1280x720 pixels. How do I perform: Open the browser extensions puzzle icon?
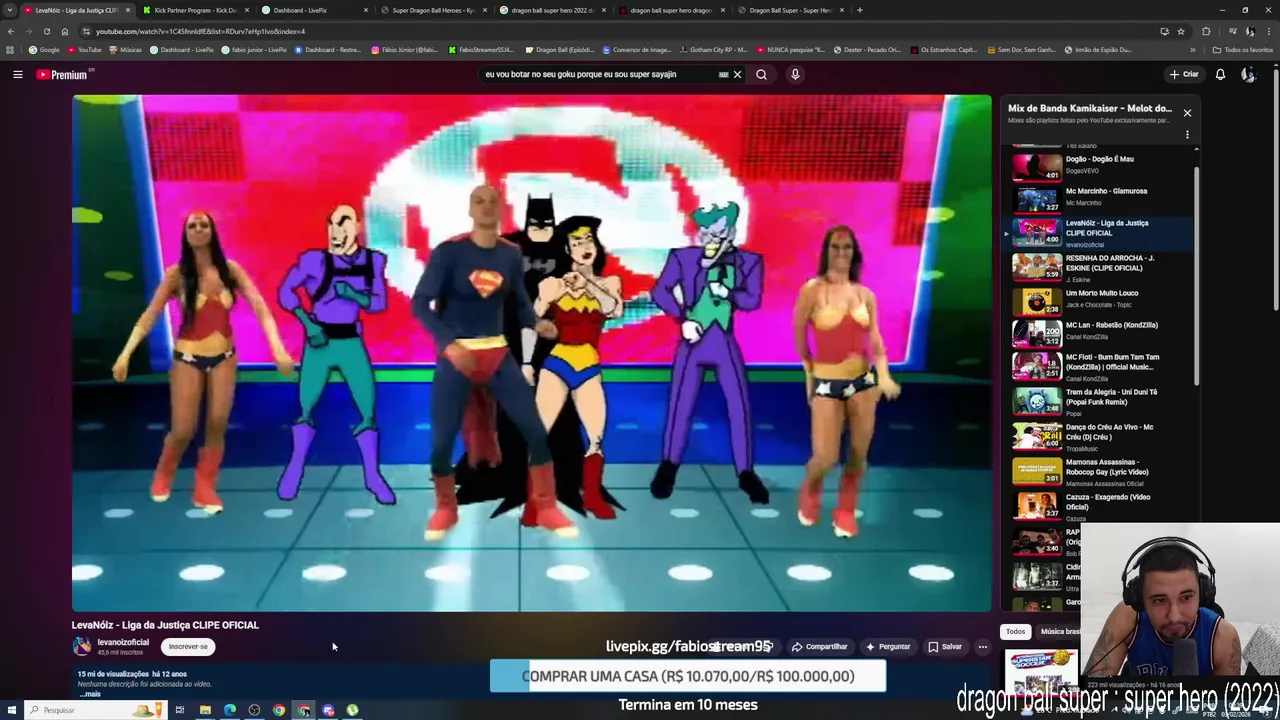click(1206, 31)
